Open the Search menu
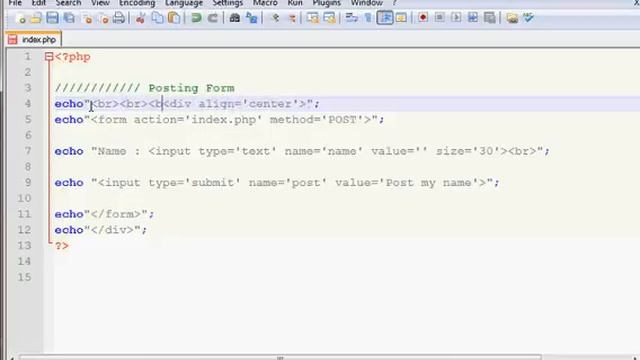The height and width of the screenshot is (360, 640). pyautogui.click(x=68, y=3)
